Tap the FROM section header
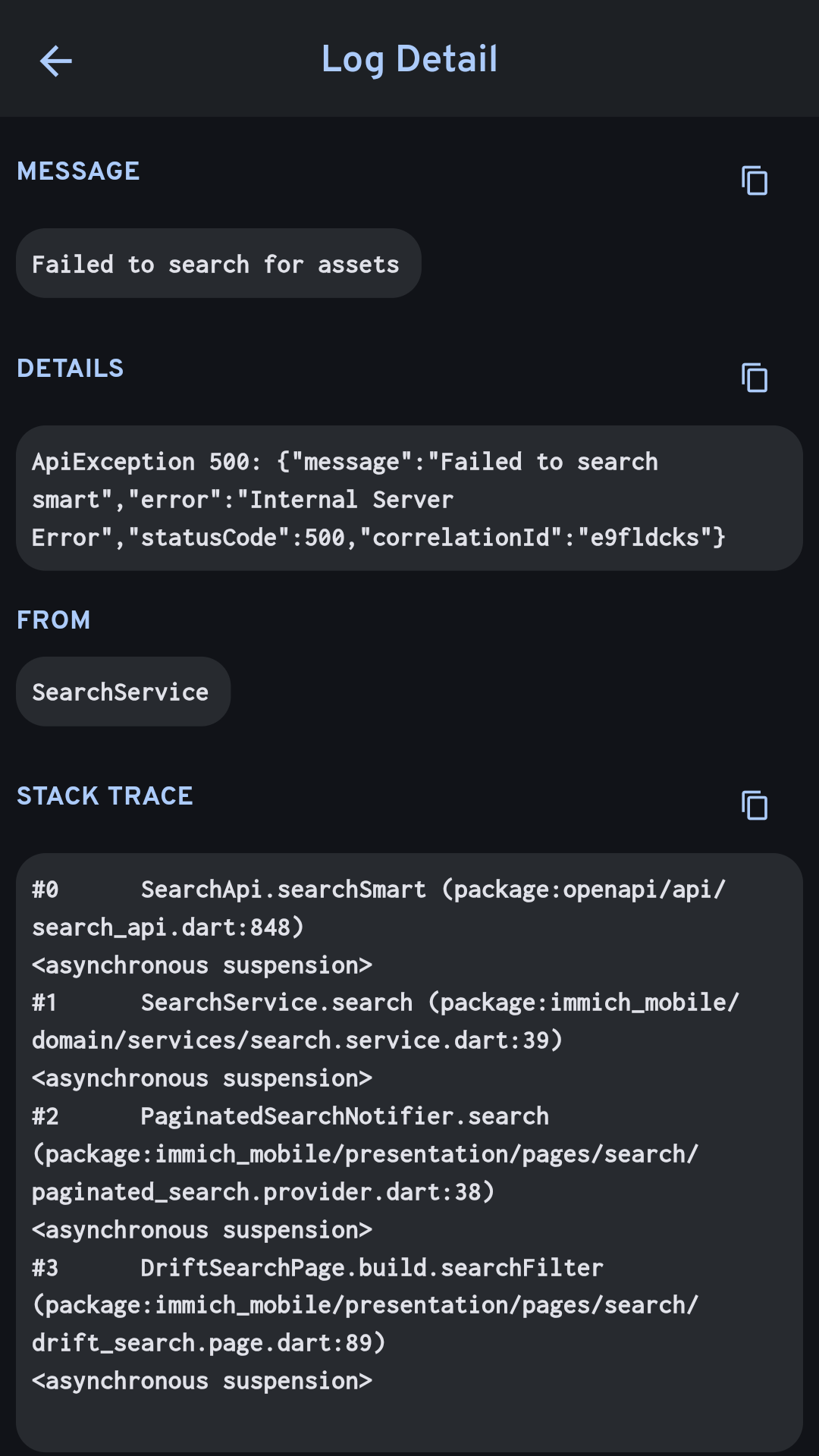 coord(53,620)
